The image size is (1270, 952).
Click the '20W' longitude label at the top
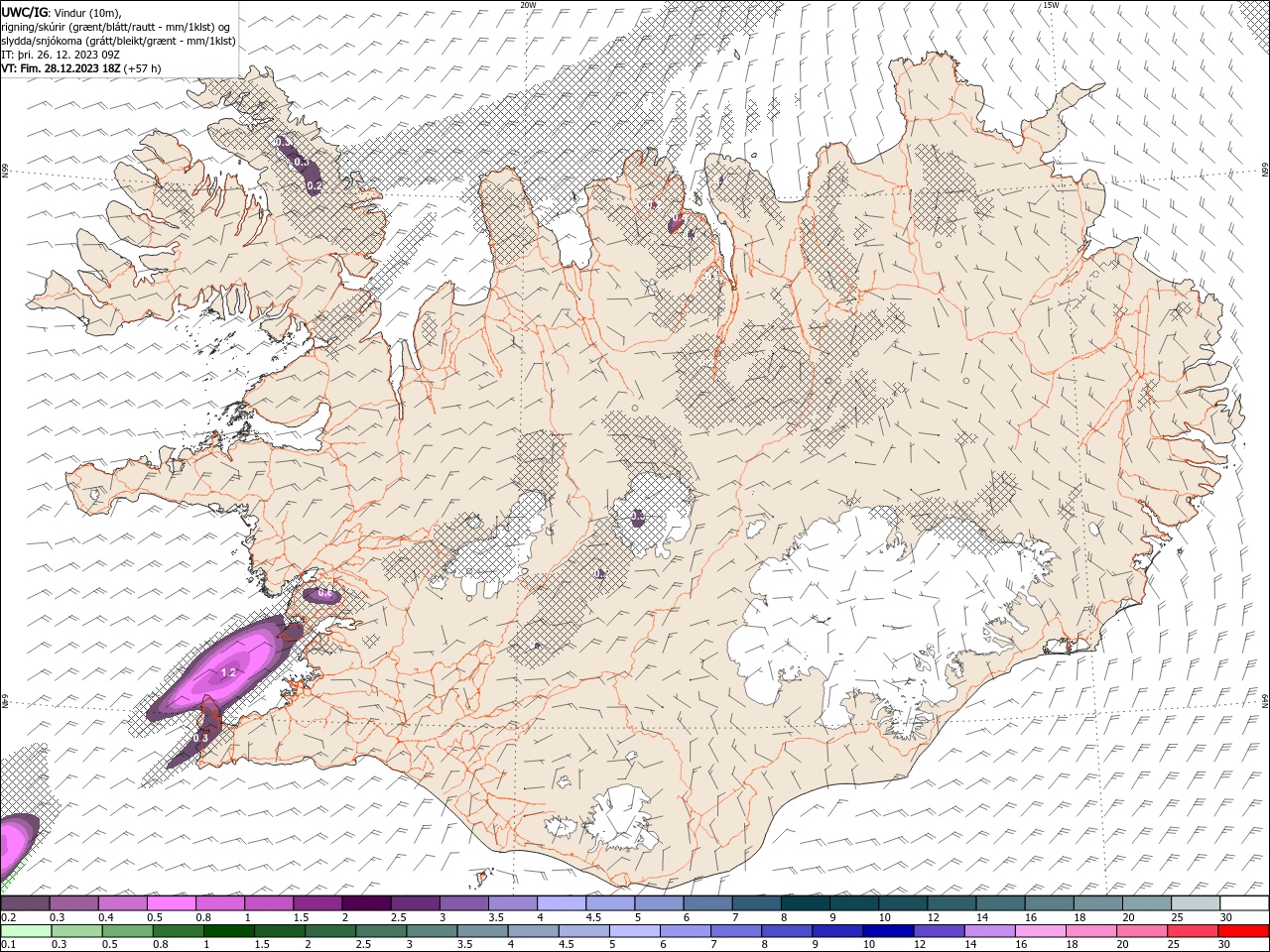(x=528, y=4)
